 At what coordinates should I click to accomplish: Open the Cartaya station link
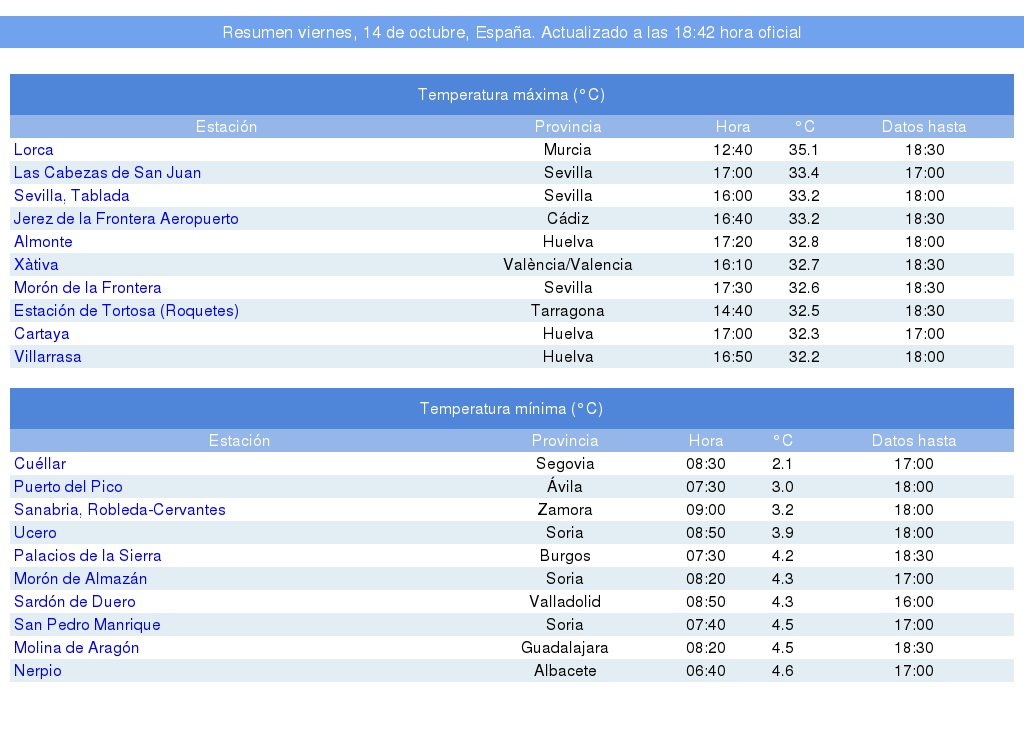[41, 334]
